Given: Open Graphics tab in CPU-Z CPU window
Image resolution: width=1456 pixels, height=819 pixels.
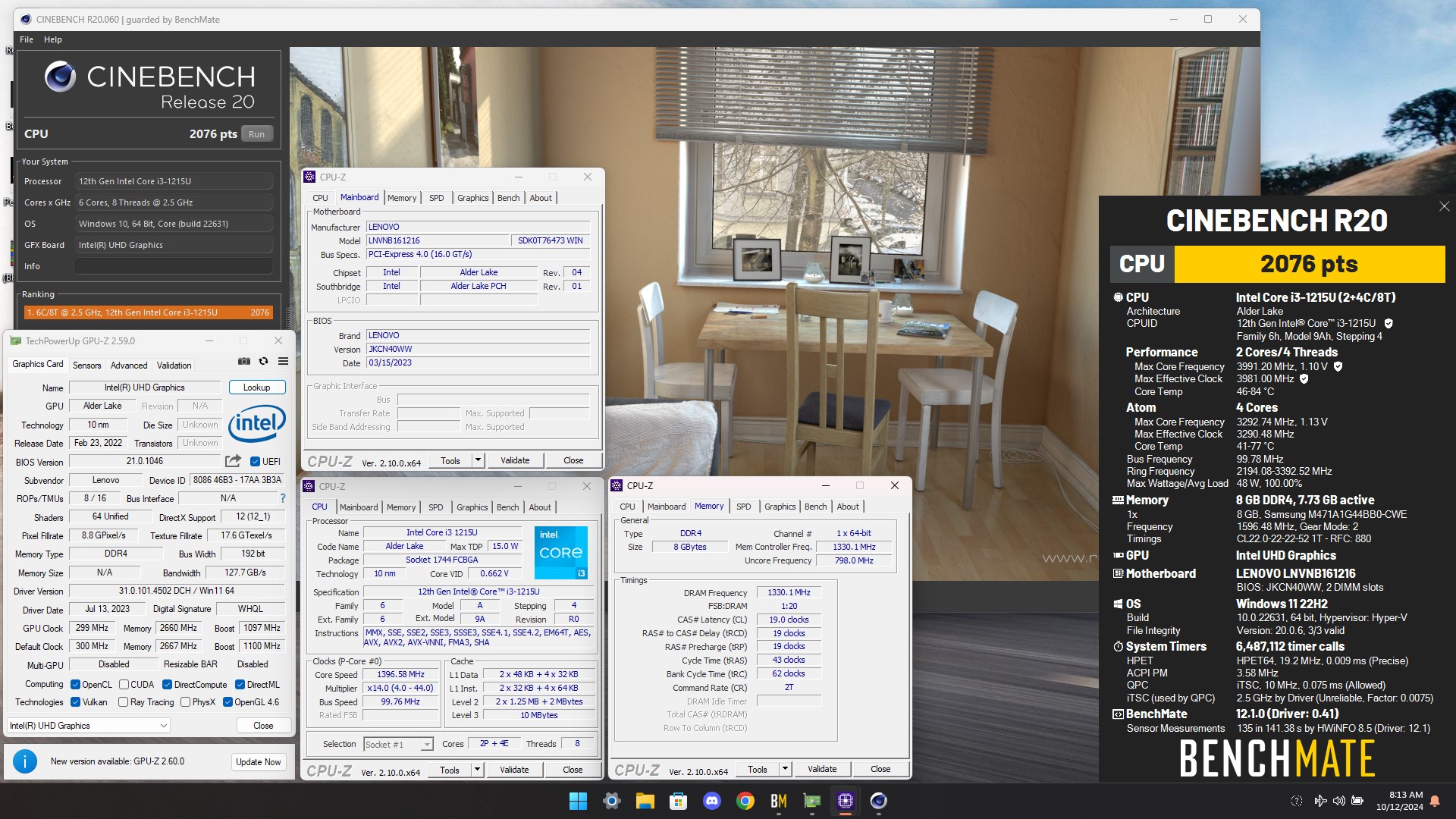Looking at the screenshot, I should point(472,507).
